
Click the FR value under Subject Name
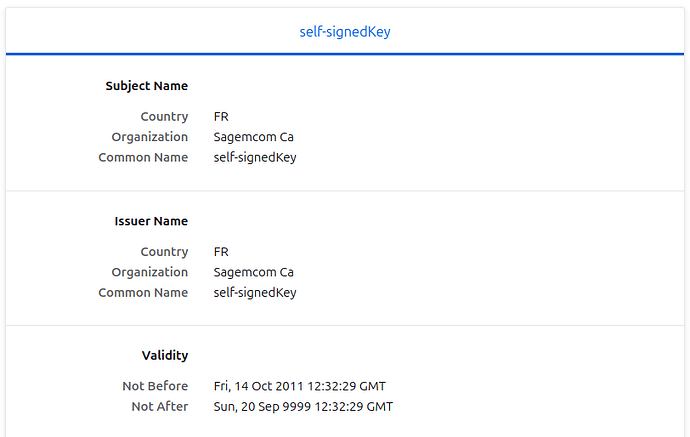221,117
